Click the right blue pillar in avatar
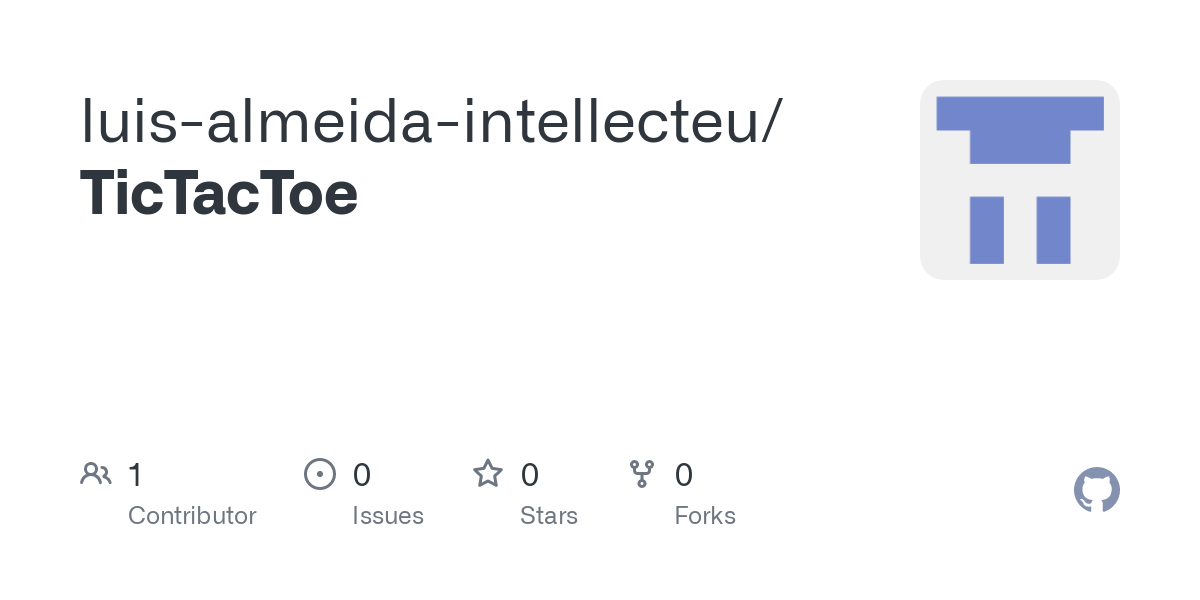 pyautogui.click(x=1053, y=230)
